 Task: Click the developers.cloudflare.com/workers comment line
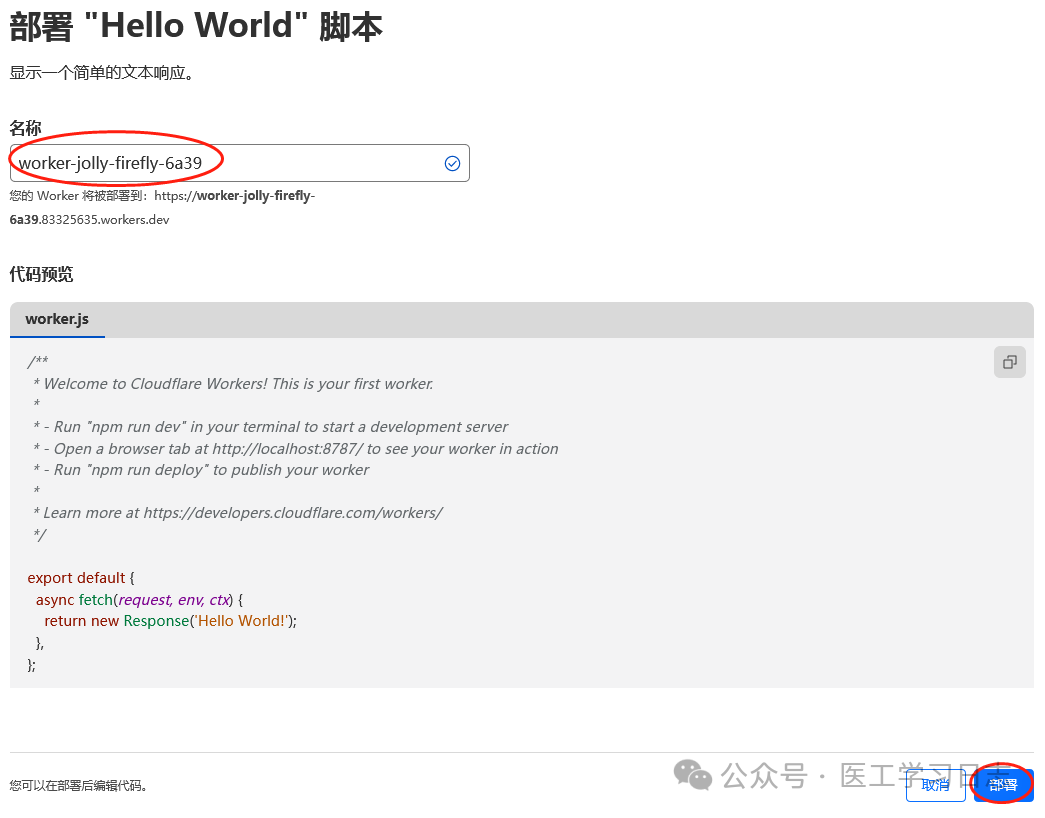click(x=237, y=513)
